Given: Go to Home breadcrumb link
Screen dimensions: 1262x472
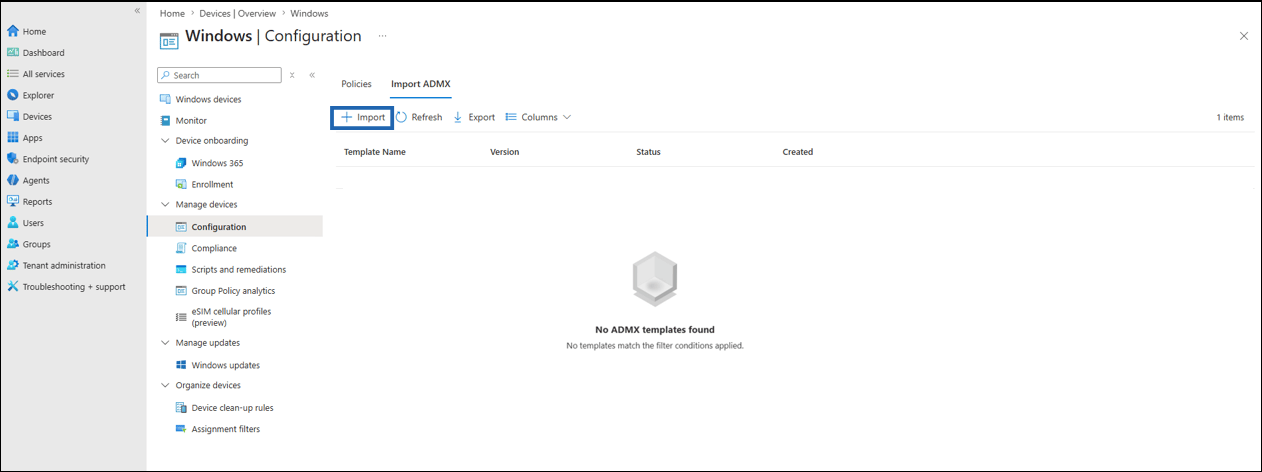Looking at the screenshot, I should [x=172, y=14].
